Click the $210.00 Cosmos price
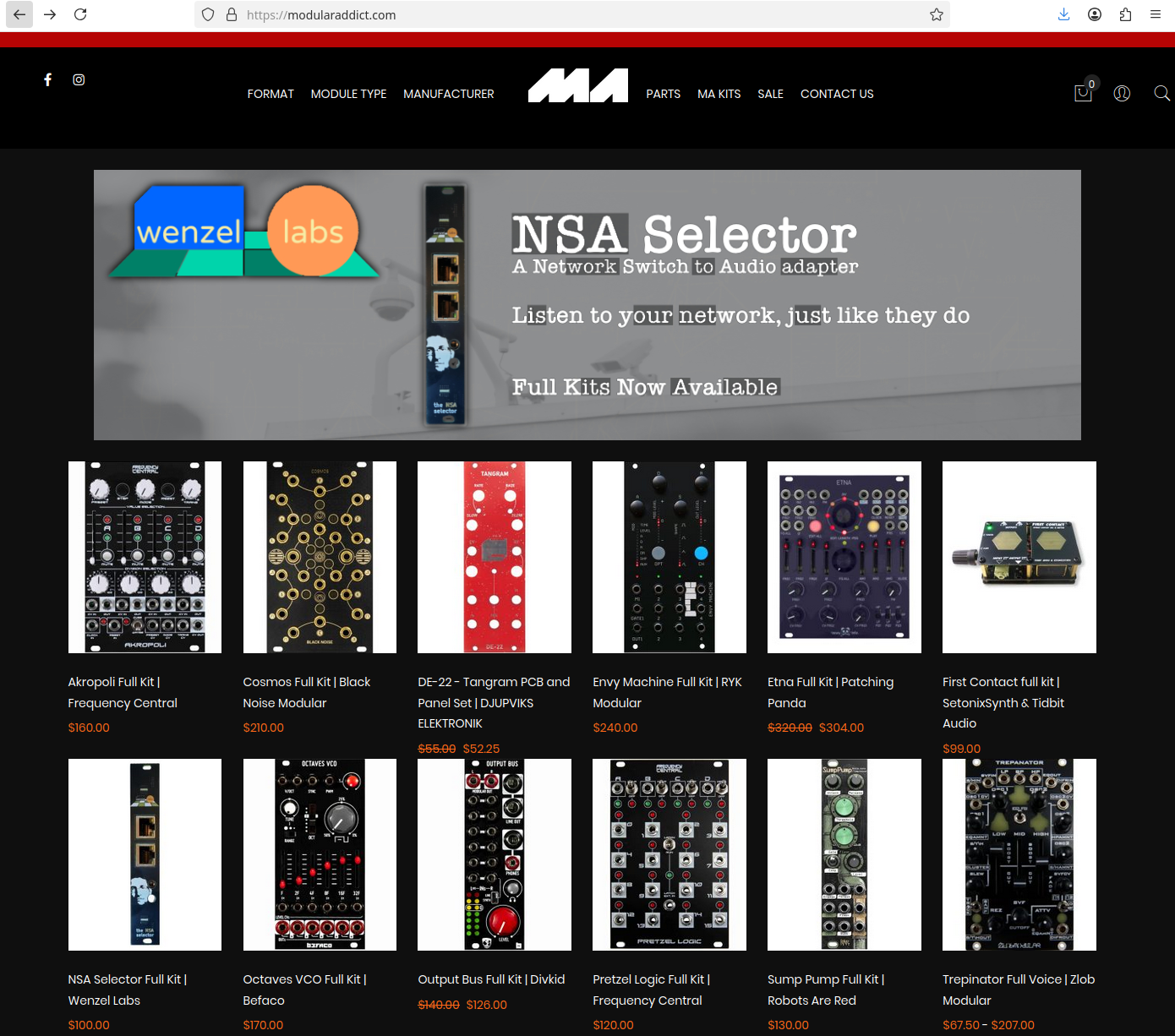Image resolution: width=1175 pixels, height=1036 pixels. tap(263, 728)
